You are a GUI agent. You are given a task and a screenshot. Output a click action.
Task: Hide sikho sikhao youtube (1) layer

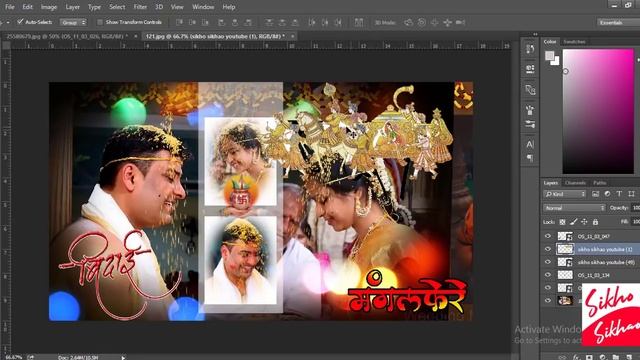point(548,249)
